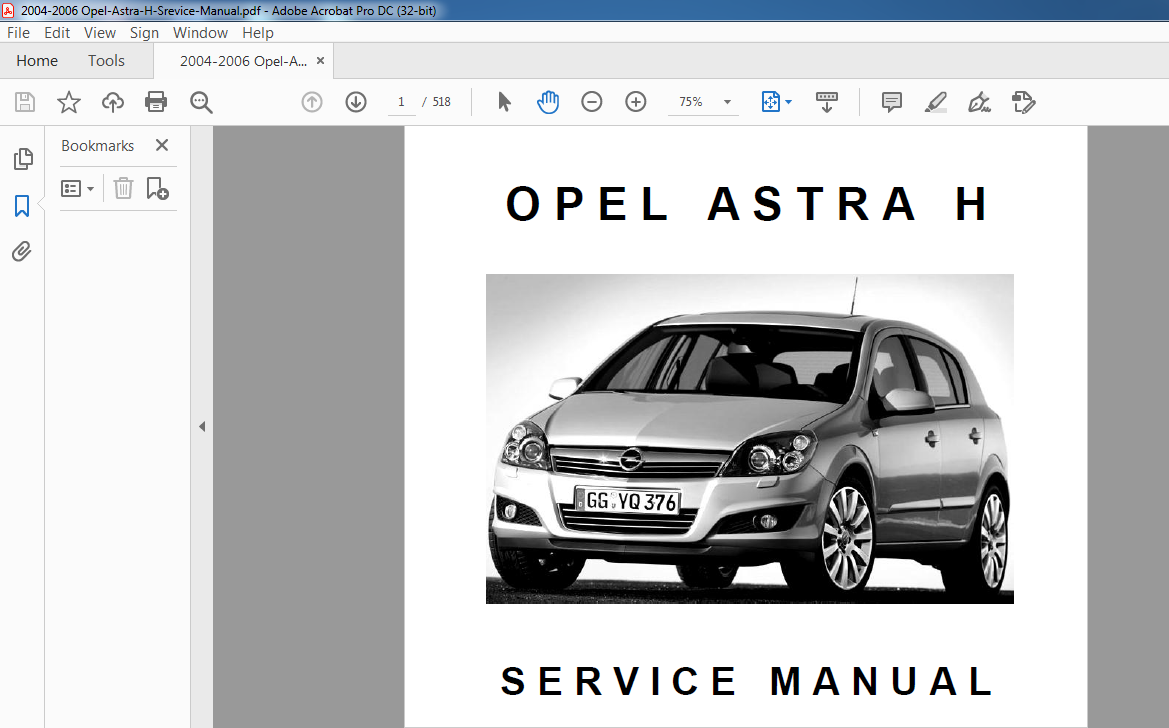
Task: Click the Opel Astra car photo
Action: tap(749, 439)
